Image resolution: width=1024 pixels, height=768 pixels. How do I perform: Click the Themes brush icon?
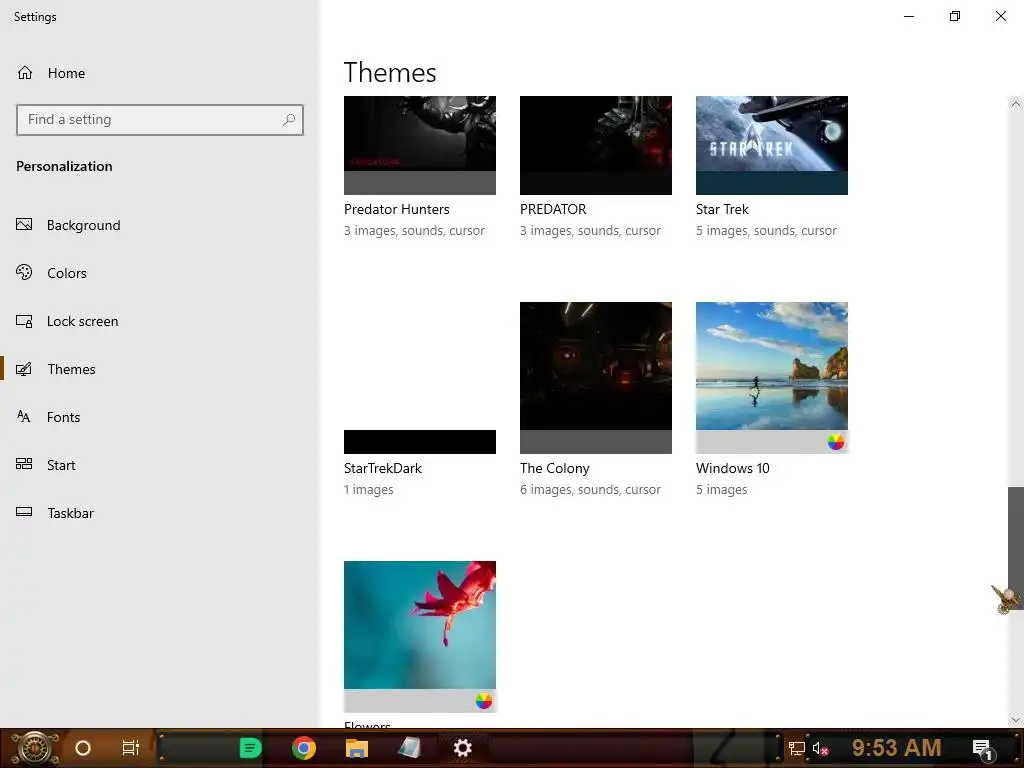point(24,369)
